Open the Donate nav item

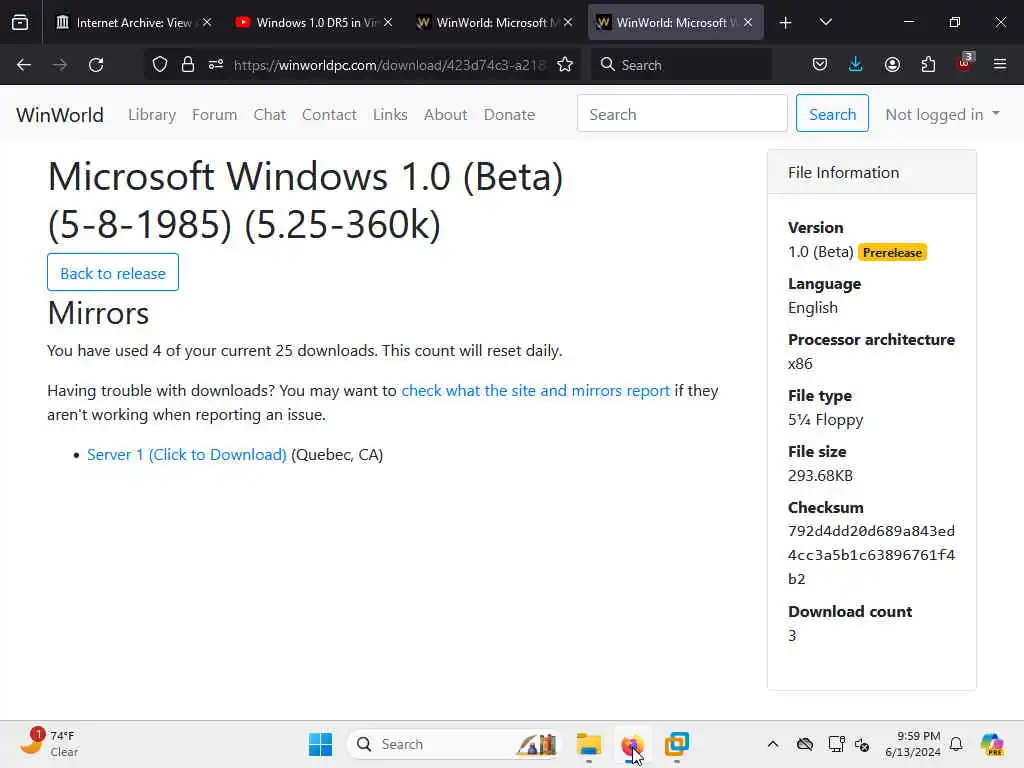tap(509, 114)
